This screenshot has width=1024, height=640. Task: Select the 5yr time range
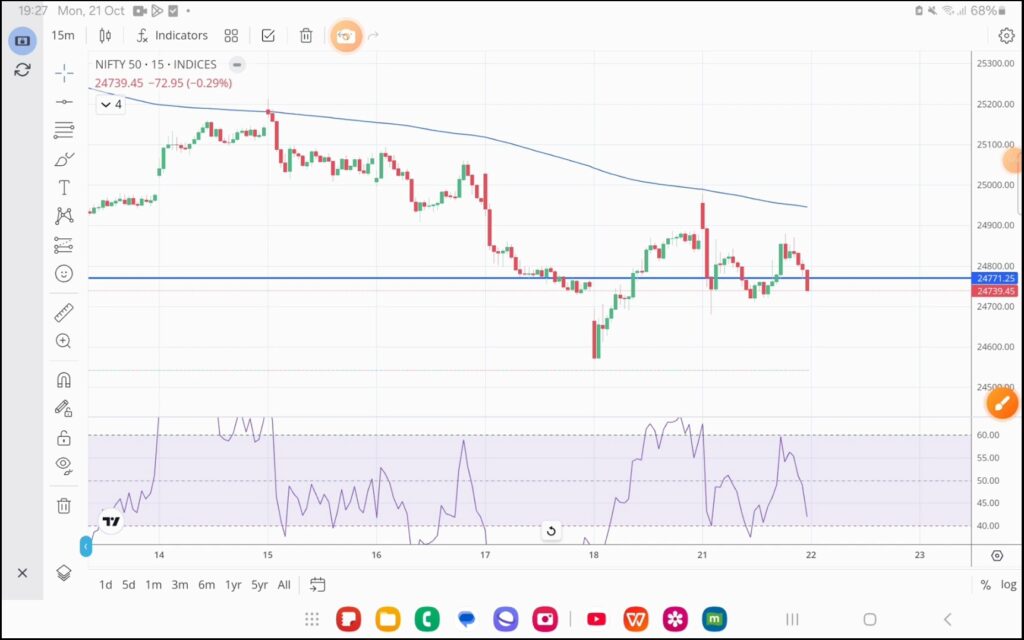[x=259, y=585]
